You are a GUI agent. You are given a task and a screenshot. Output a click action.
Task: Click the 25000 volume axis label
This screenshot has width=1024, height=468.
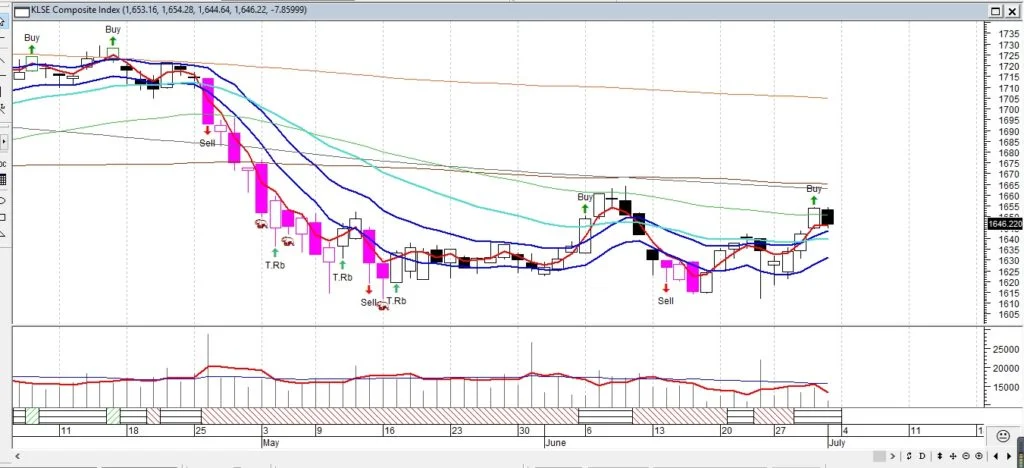[1008, 350]
